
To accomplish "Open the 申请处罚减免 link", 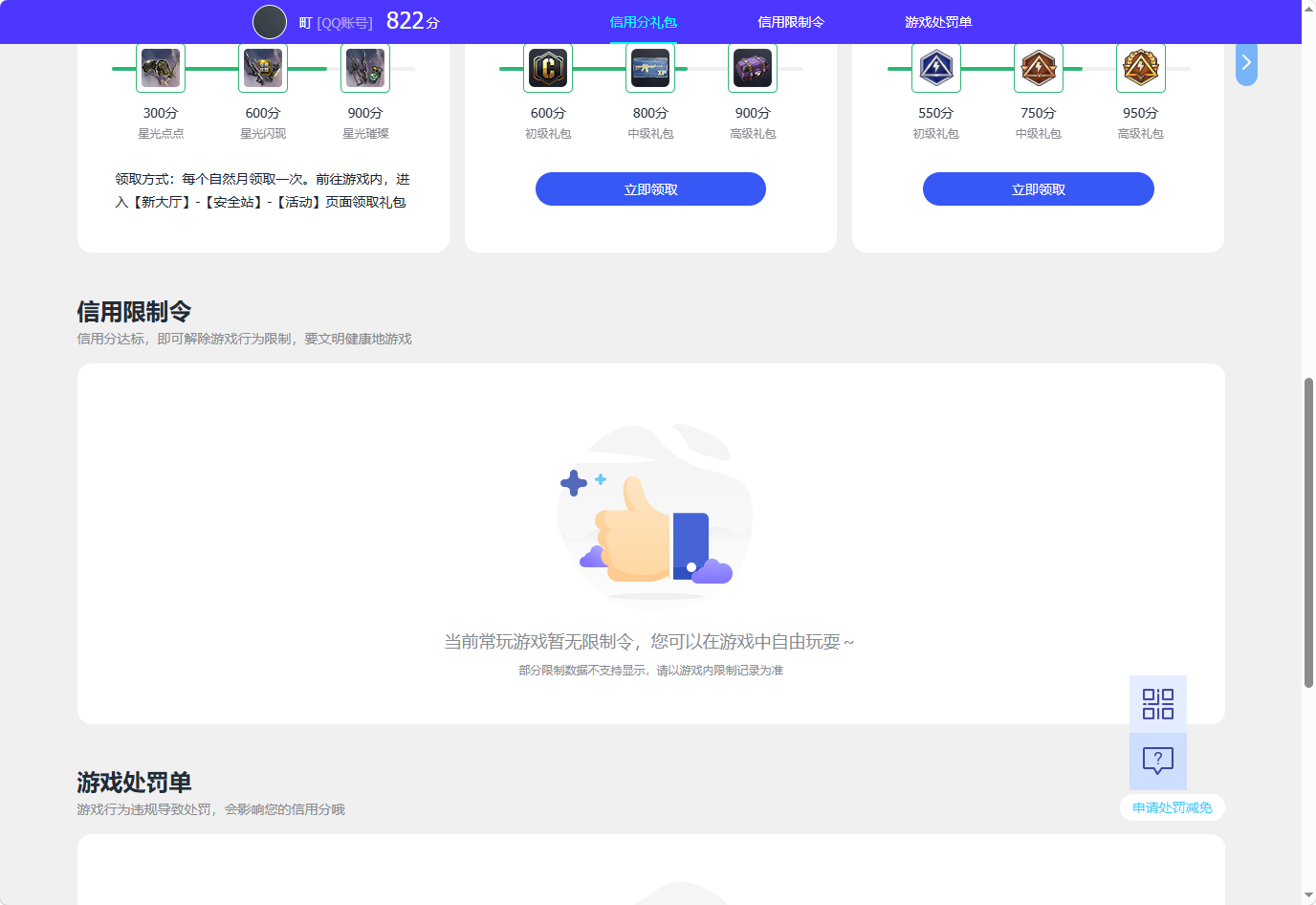I will tap(1173, 807).
